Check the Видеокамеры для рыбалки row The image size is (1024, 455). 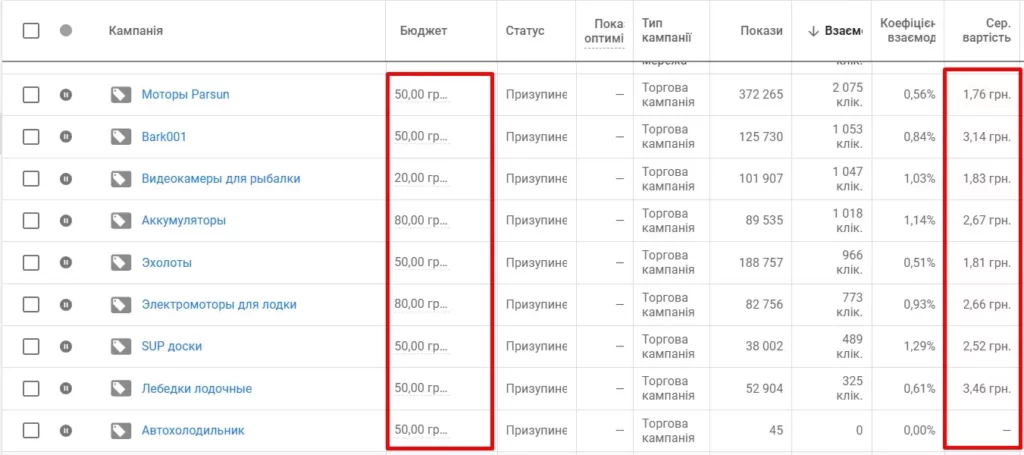tap(31, 179)
